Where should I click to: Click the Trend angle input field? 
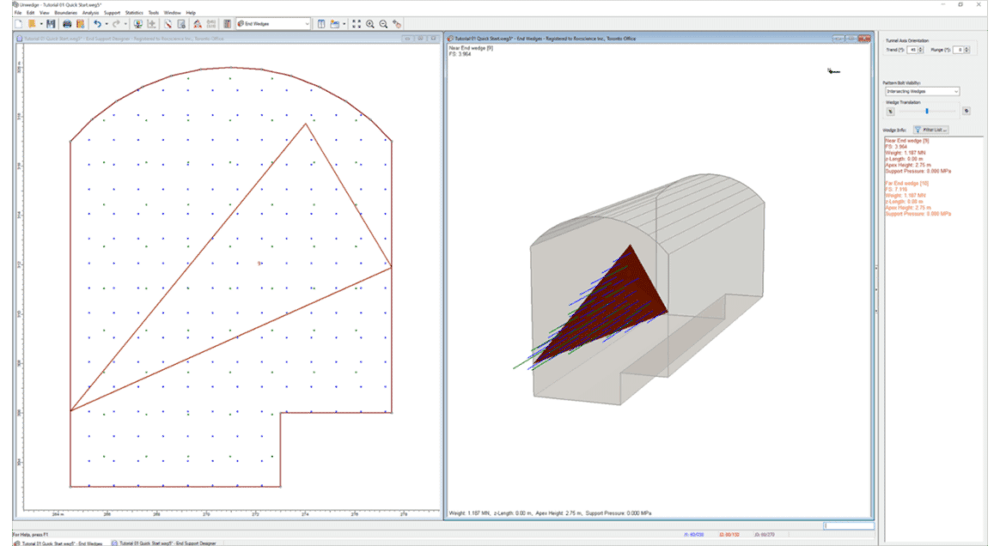tap(912, 49)
